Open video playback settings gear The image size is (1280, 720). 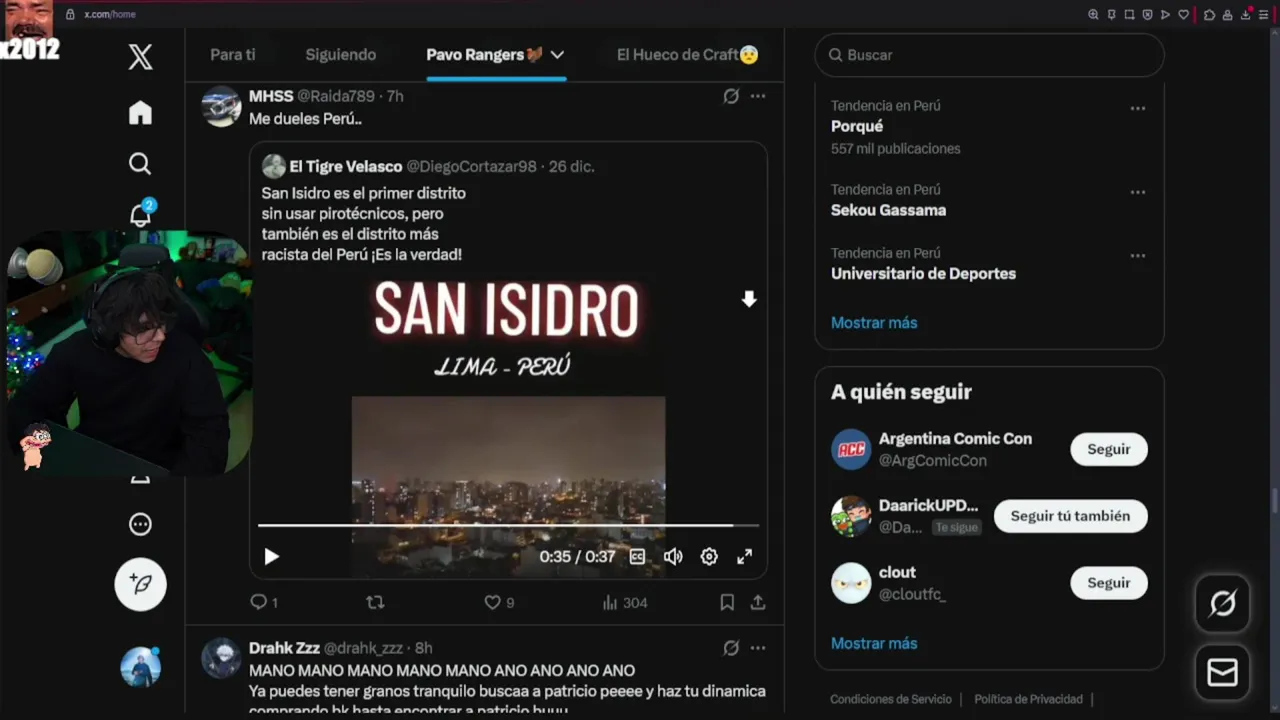709,557
